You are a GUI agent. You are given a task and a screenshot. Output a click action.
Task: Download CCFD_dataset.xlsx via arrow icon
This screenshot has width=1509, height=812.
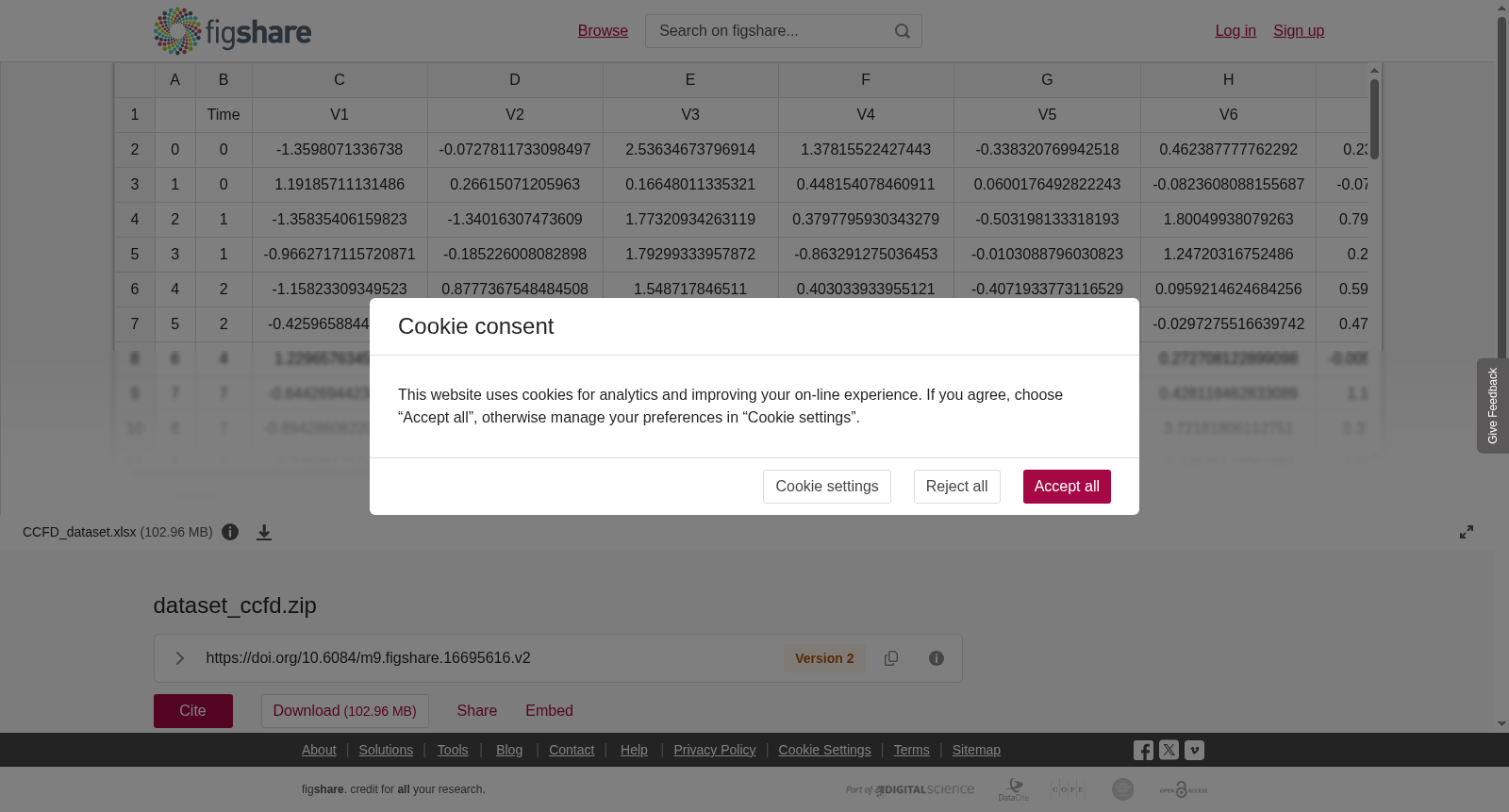click(264, 532)
